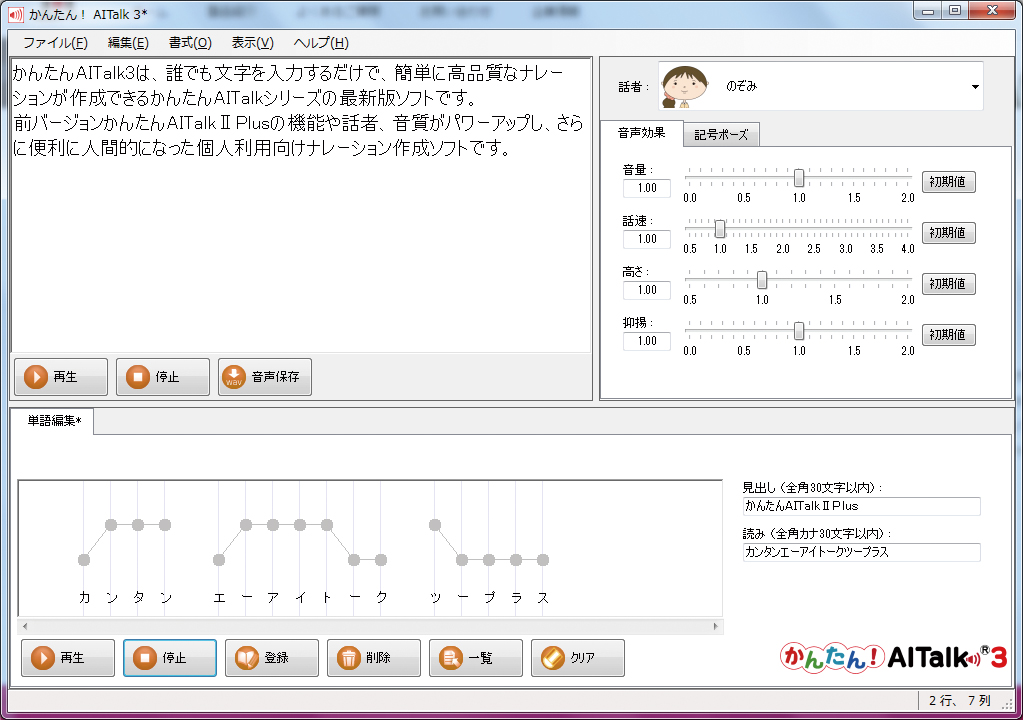Click the 抑揚 value field

(647, 341)
